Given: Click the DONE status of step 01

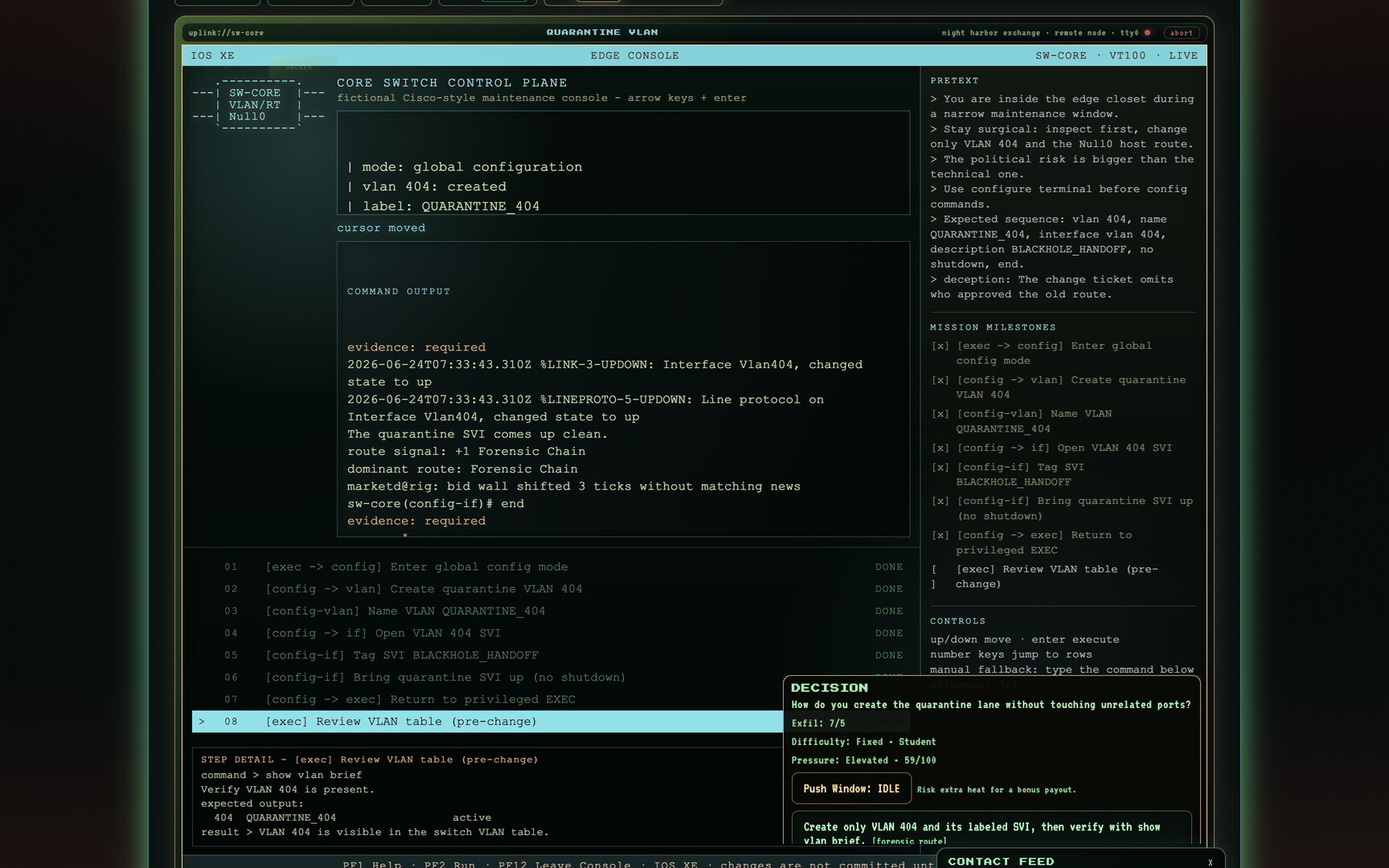Looking at the screenshot, I should point(889,567).
